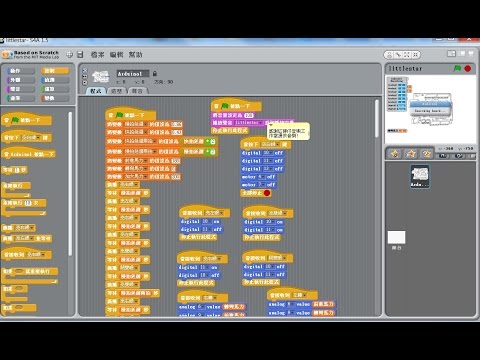Select the 畫筆 pen block category

(x=21, y=98)
